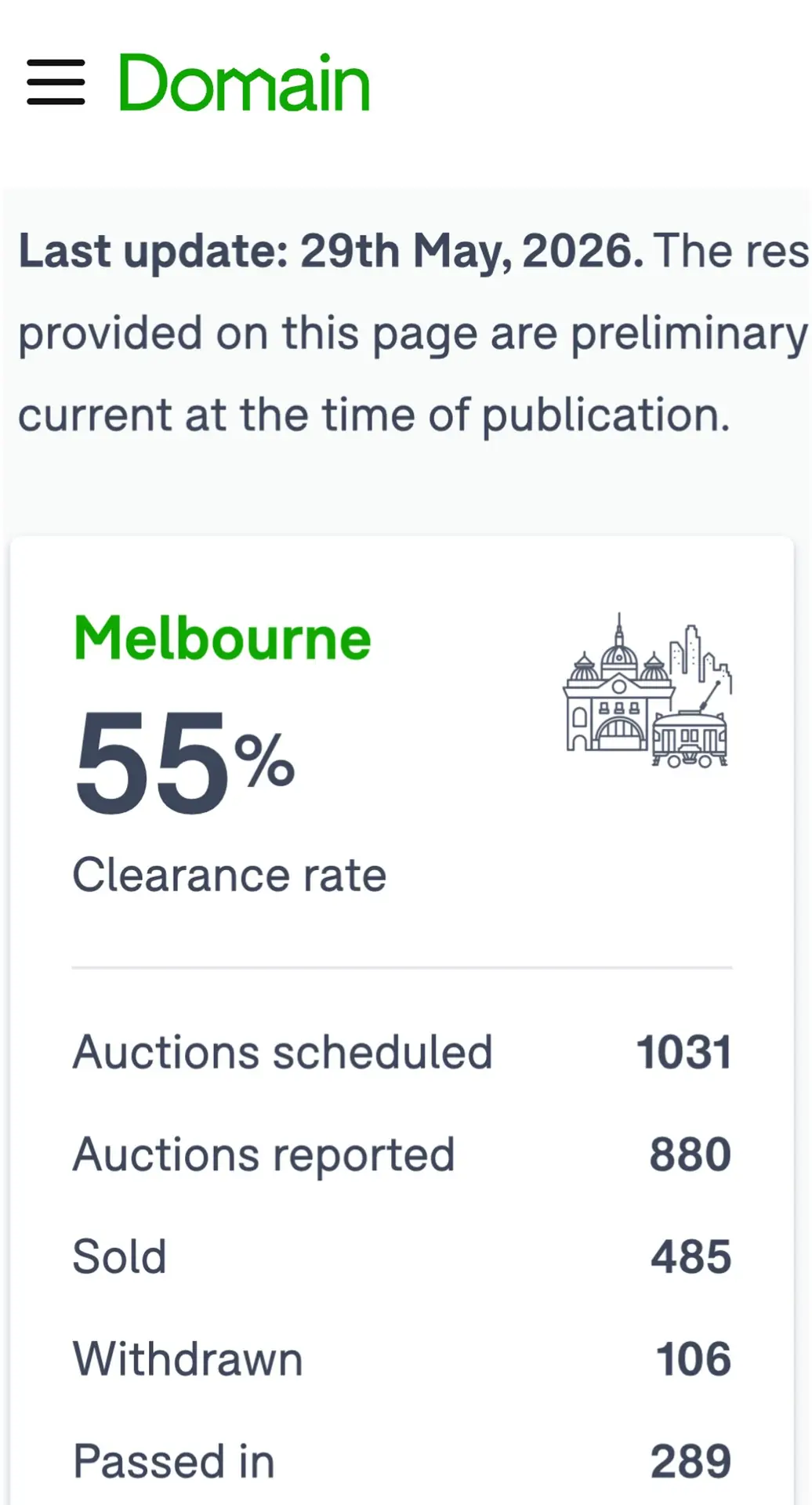Click the 55% clearance rate figure

tap(184, 762)
